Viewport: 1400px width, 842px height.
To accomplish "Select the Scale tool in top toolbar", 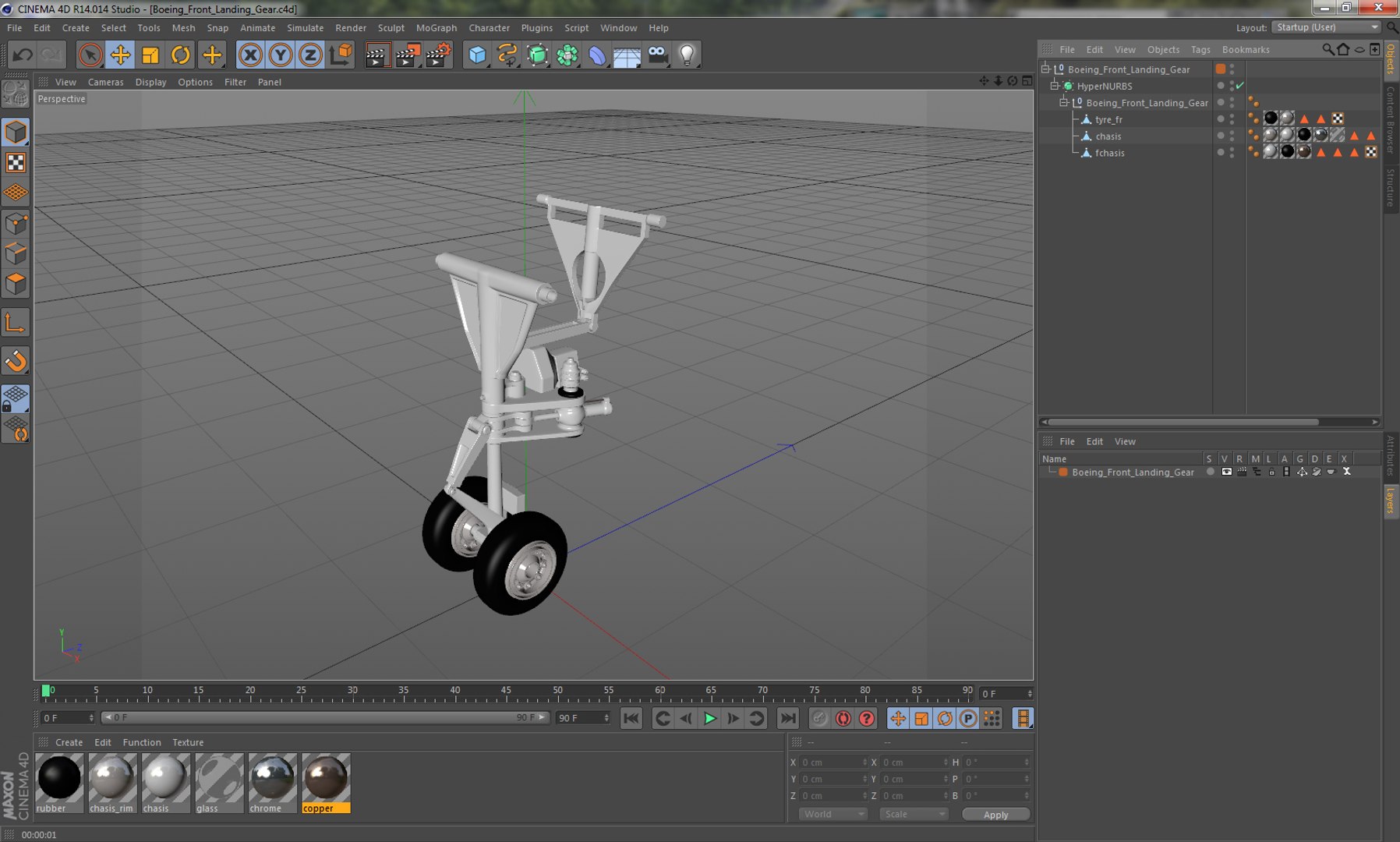I will click(x=150, y=55).
